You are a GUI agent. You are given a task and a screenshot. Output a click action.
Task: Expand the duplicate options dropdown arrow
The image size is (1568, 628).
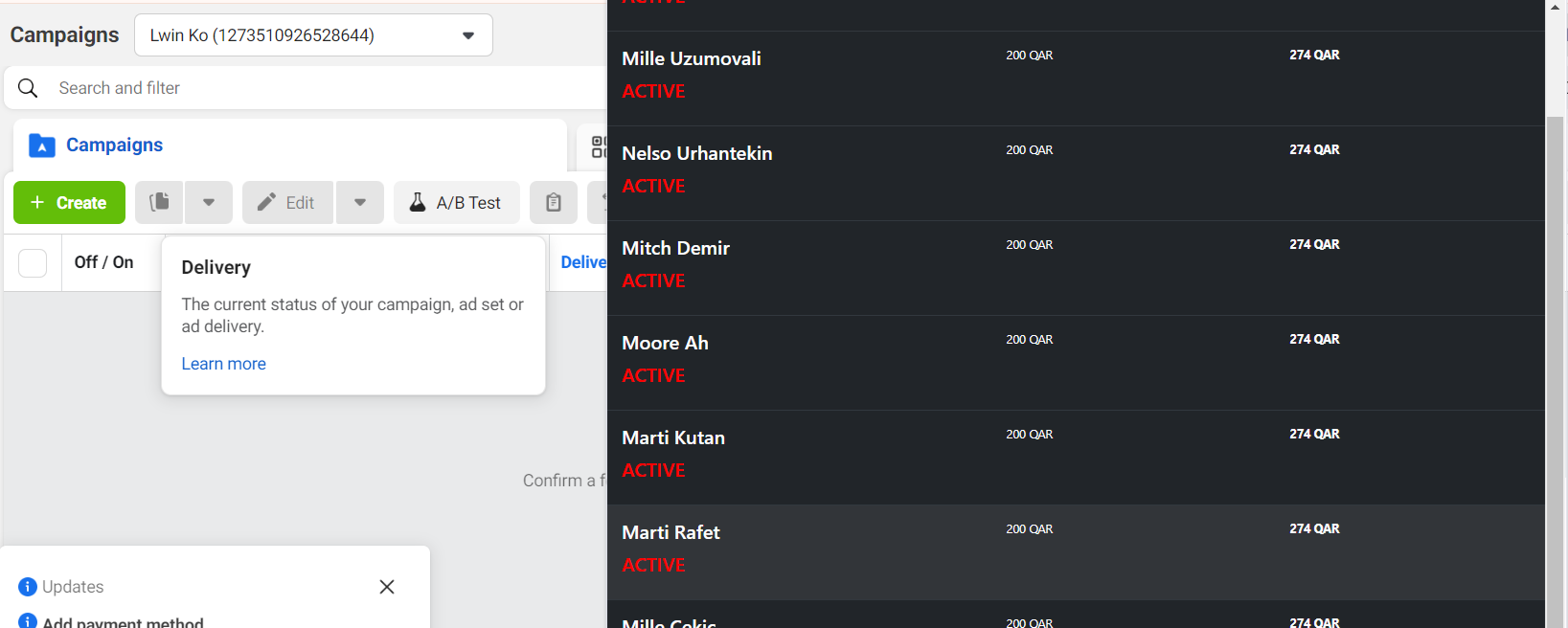(209, 202)
